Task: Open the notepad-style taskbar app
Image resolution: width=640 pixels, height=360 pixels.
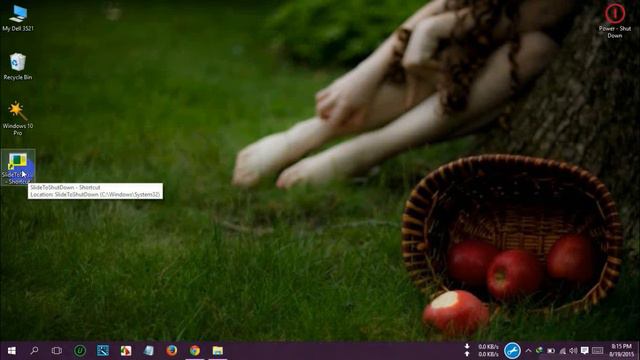Action: point(149,351)
